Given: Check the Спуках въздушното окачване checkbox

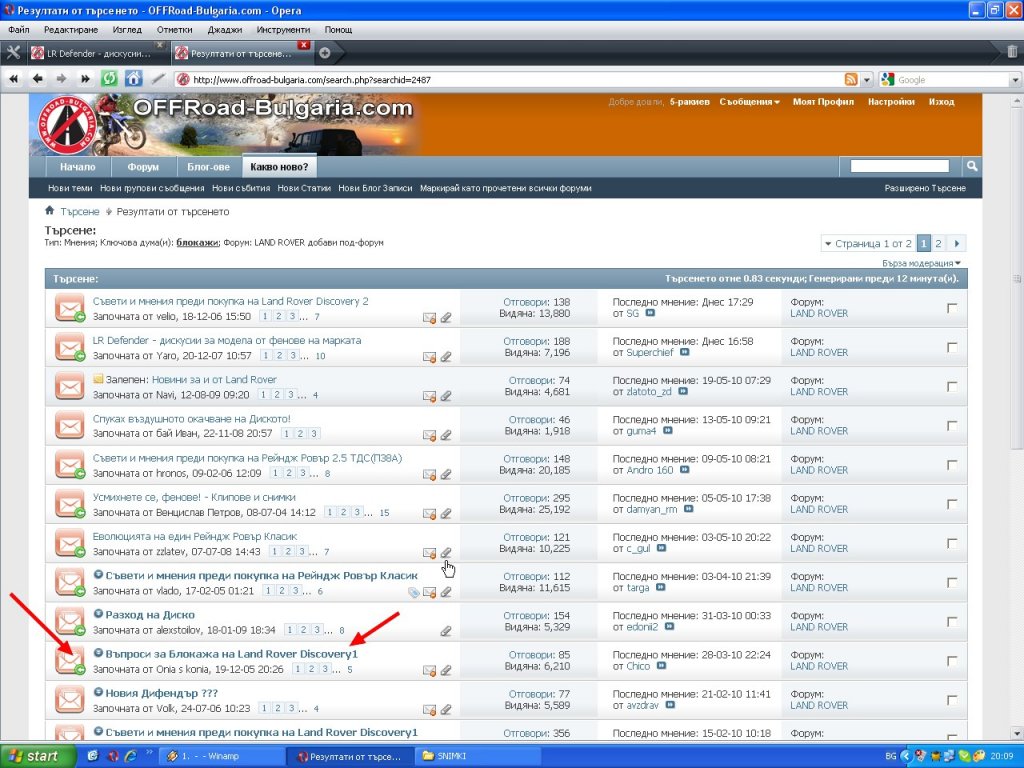Looking at the screenshot, I should (952, 425).
